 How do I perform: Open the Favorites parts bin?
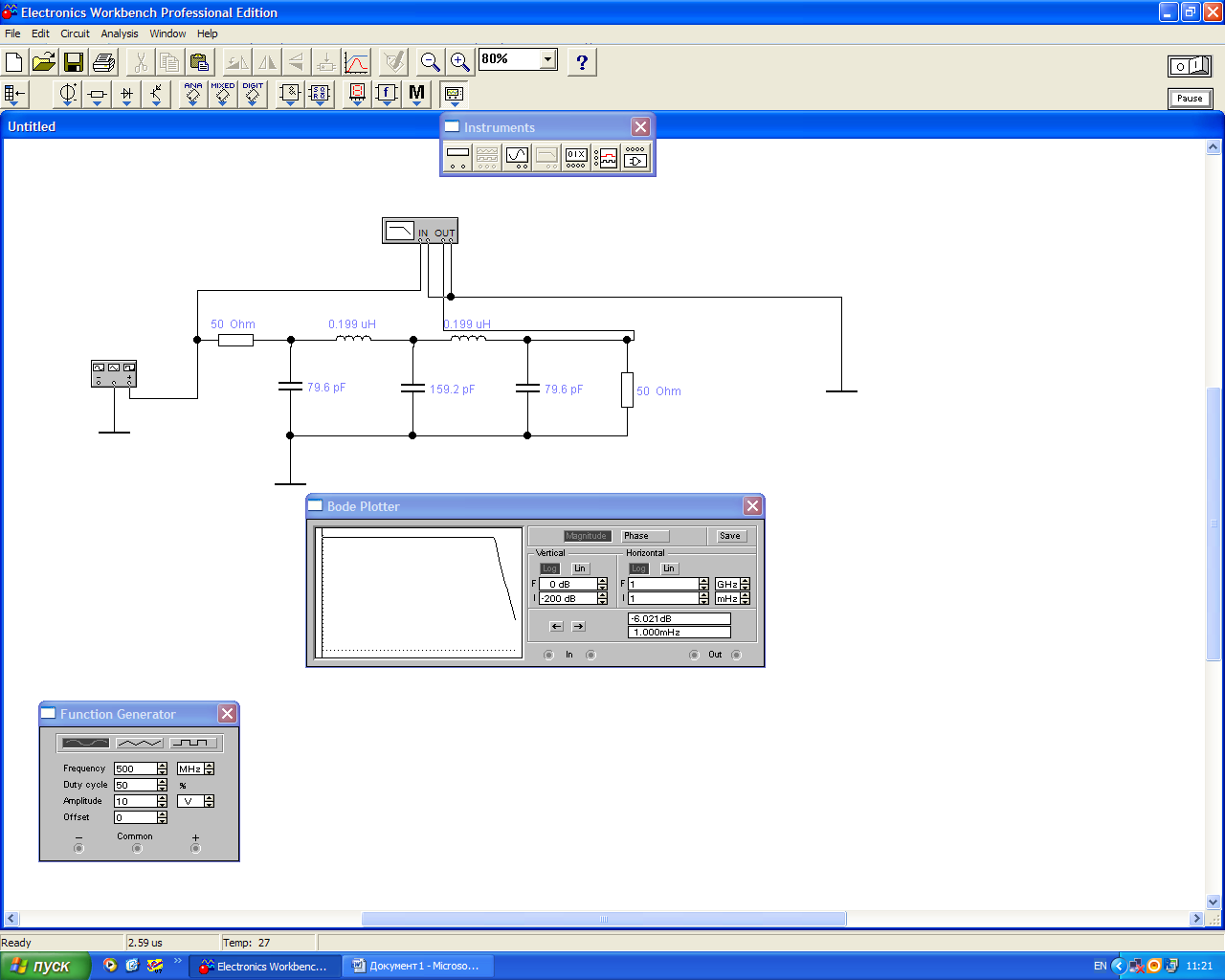(15, 94)
